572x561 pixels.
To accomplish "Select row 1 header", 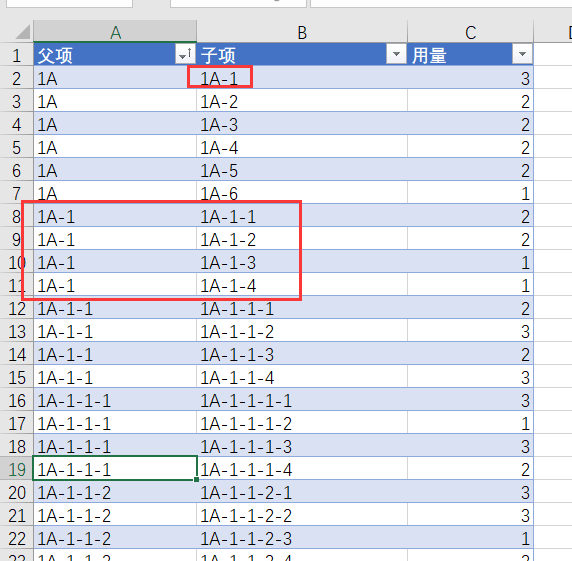I will (x=16, y=55).
